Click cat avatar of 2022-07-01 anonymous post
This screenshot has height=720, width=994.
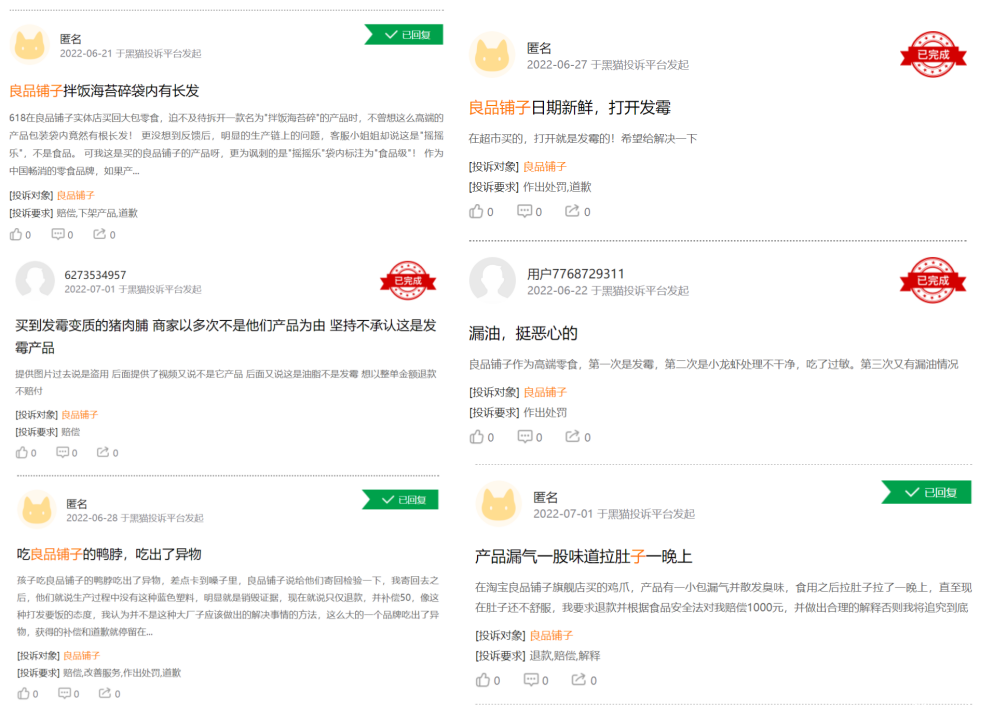(x=499, y=504)
